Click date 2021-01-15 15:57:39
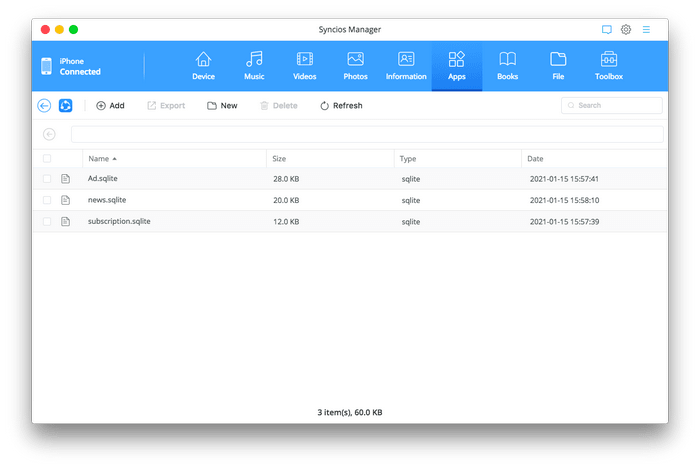700x469 pixels. point(564,222)
